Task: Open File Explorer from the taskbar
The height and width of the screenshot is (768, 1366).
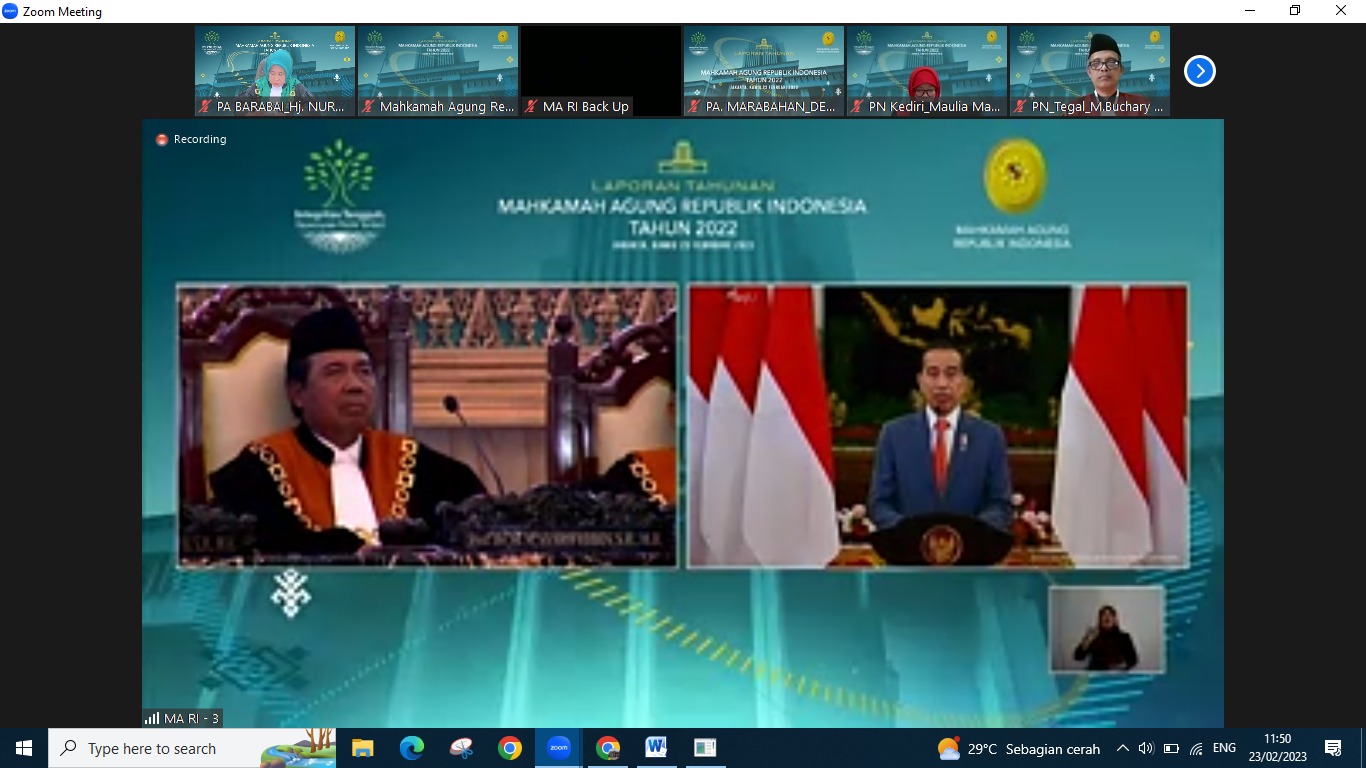Action: 362,748
